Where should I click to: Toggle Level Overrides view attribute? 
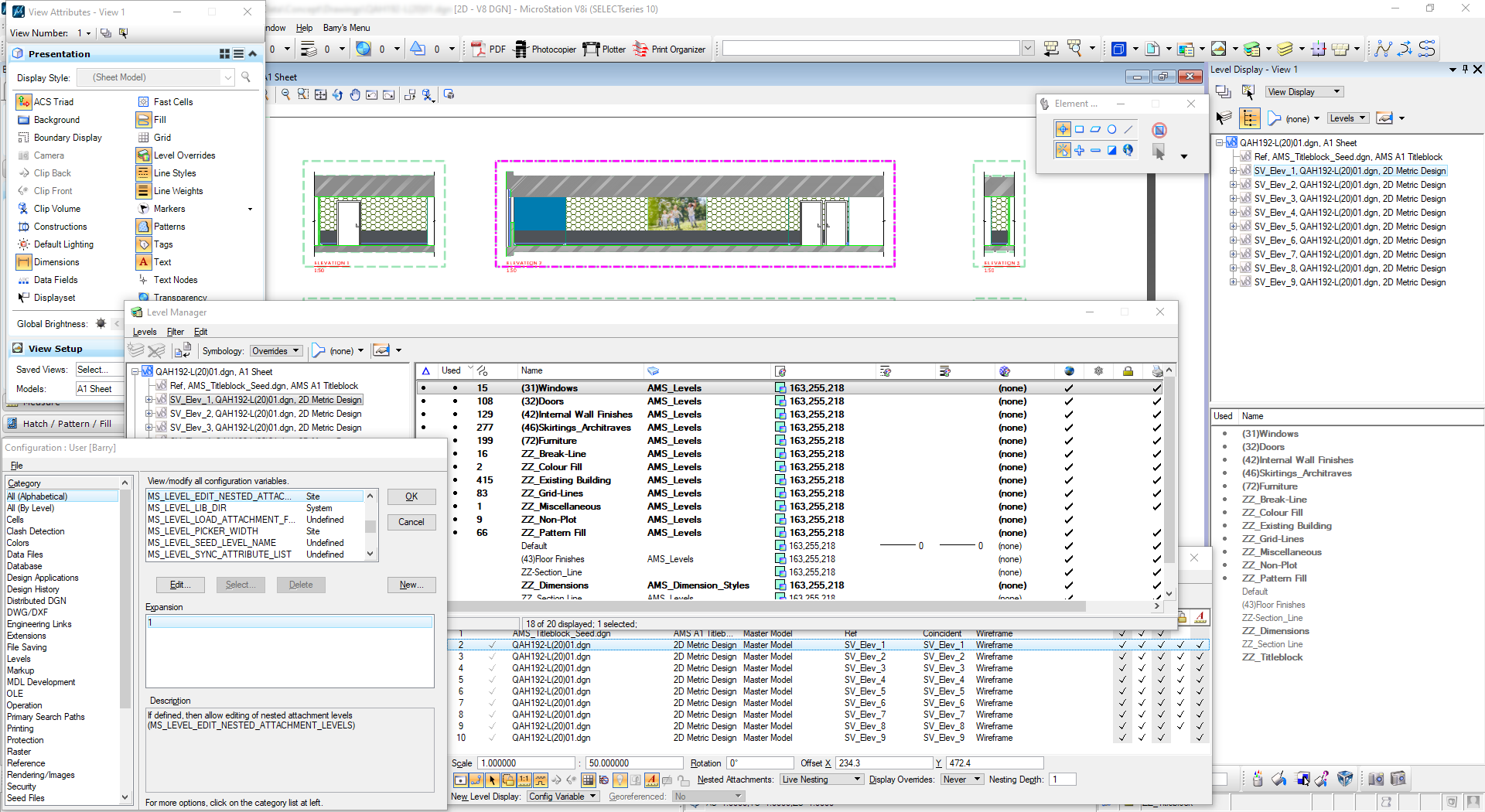tap(143, 155)
